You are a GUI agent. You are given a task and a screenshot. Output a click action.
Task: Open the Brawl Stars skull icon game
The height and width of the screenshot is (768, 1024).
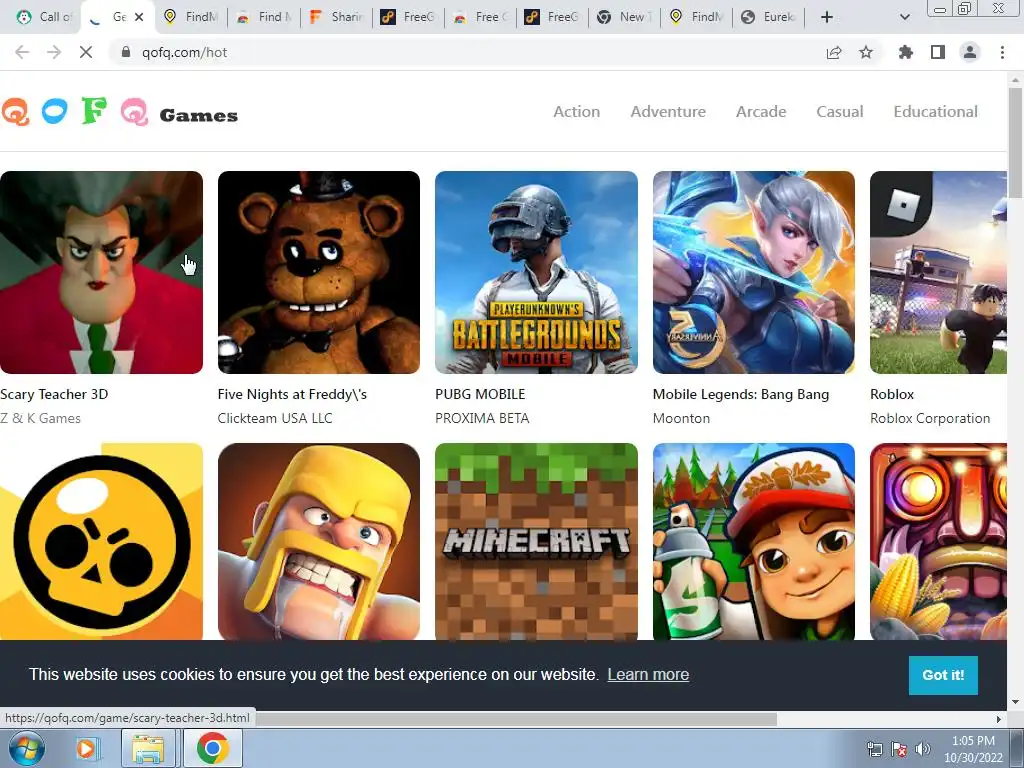(101, 541)
